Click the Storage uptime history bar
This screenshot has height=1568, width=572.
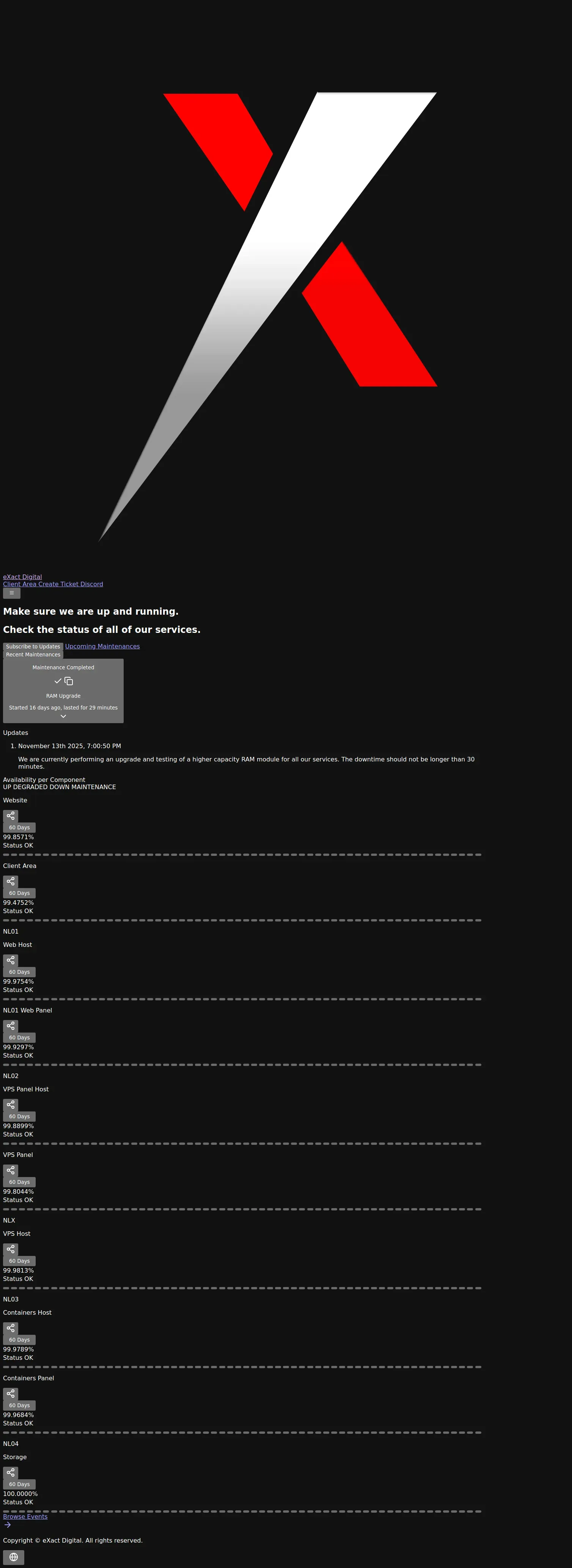[242, 1511]
